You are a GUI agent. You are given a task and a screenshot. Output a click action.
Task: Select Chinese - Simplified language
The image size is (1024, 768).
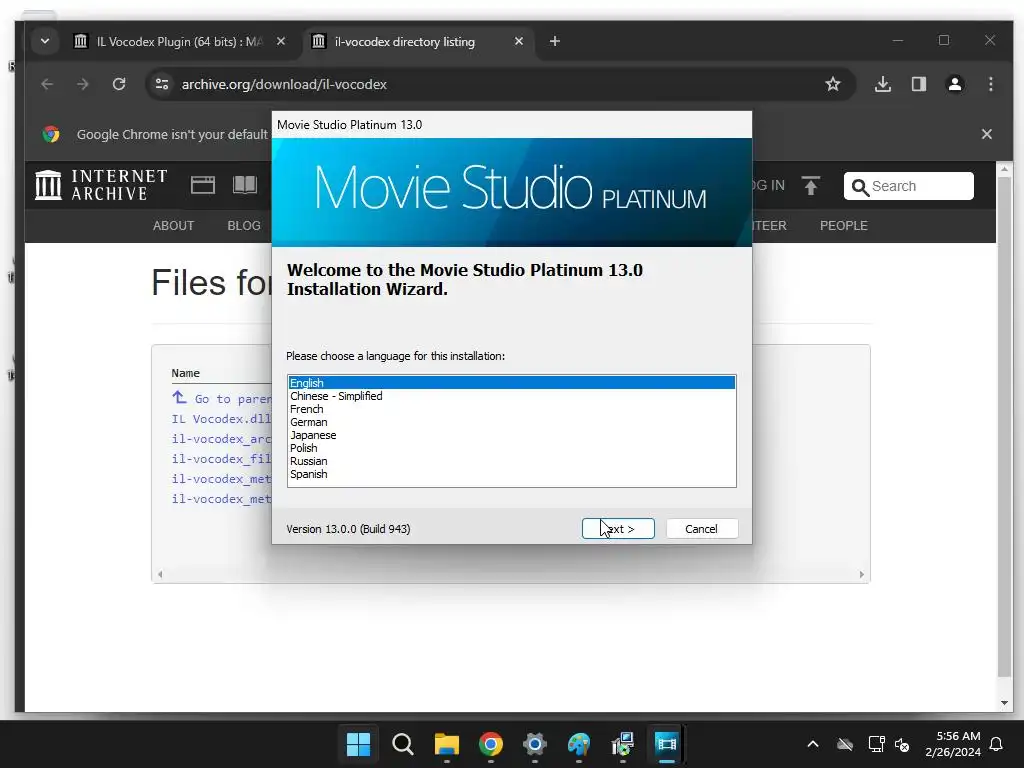(511, 396)
